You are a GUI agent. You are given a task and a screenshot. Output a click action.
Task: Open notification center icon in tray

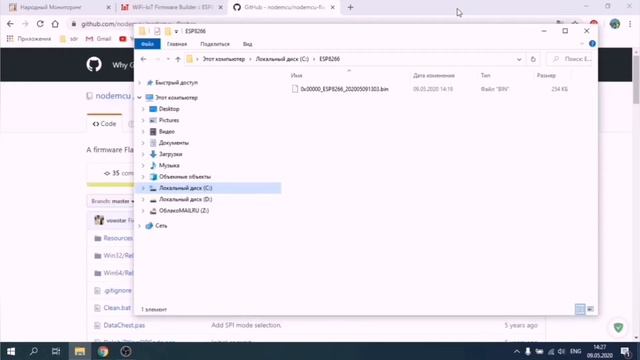pyautogui.click(x=625, y=351)
